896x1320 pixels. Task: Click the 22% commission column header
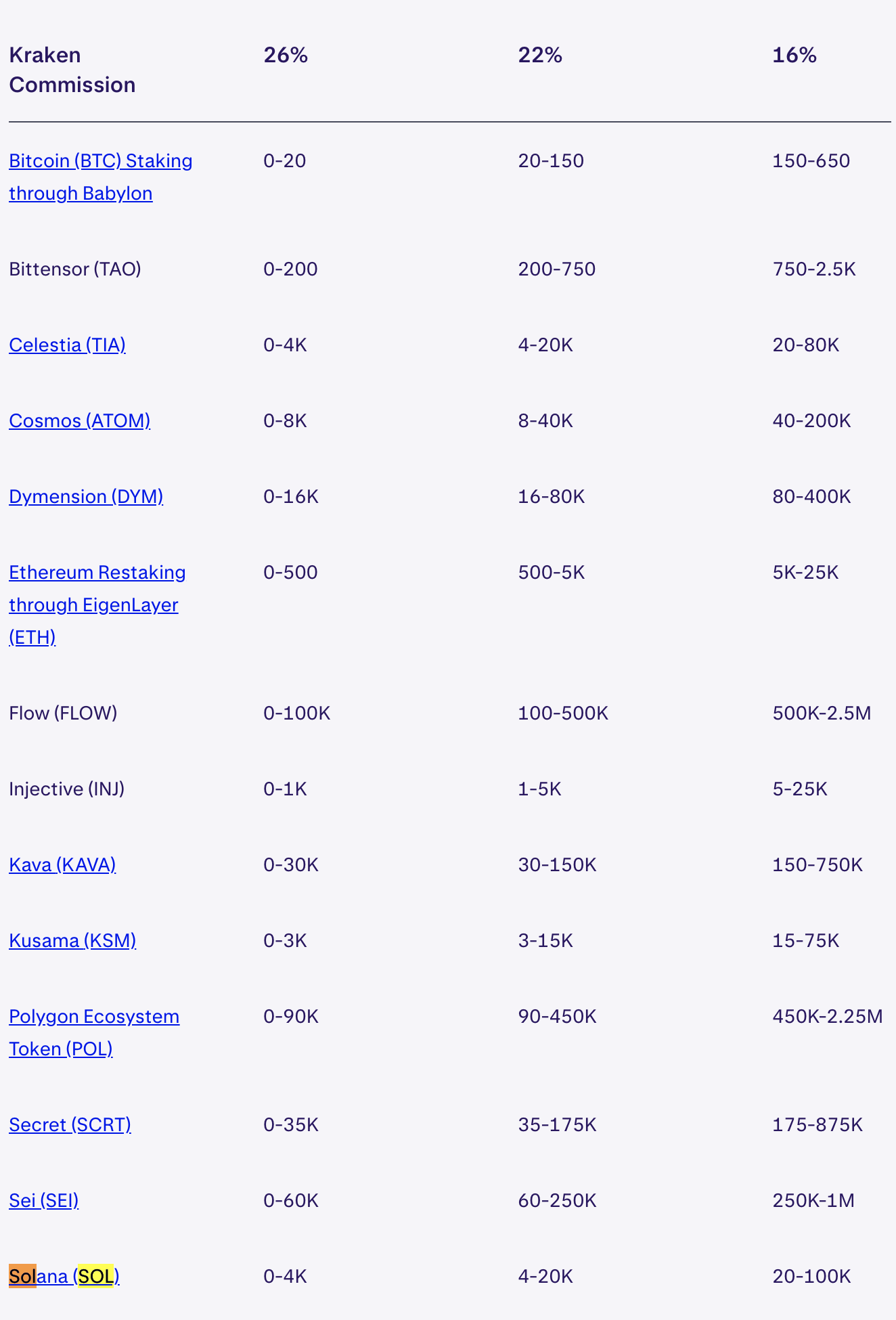[x=540, y=56]
